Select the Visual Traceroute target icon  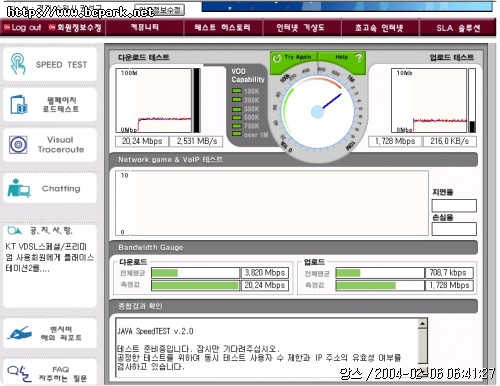(x=18, y=145)
